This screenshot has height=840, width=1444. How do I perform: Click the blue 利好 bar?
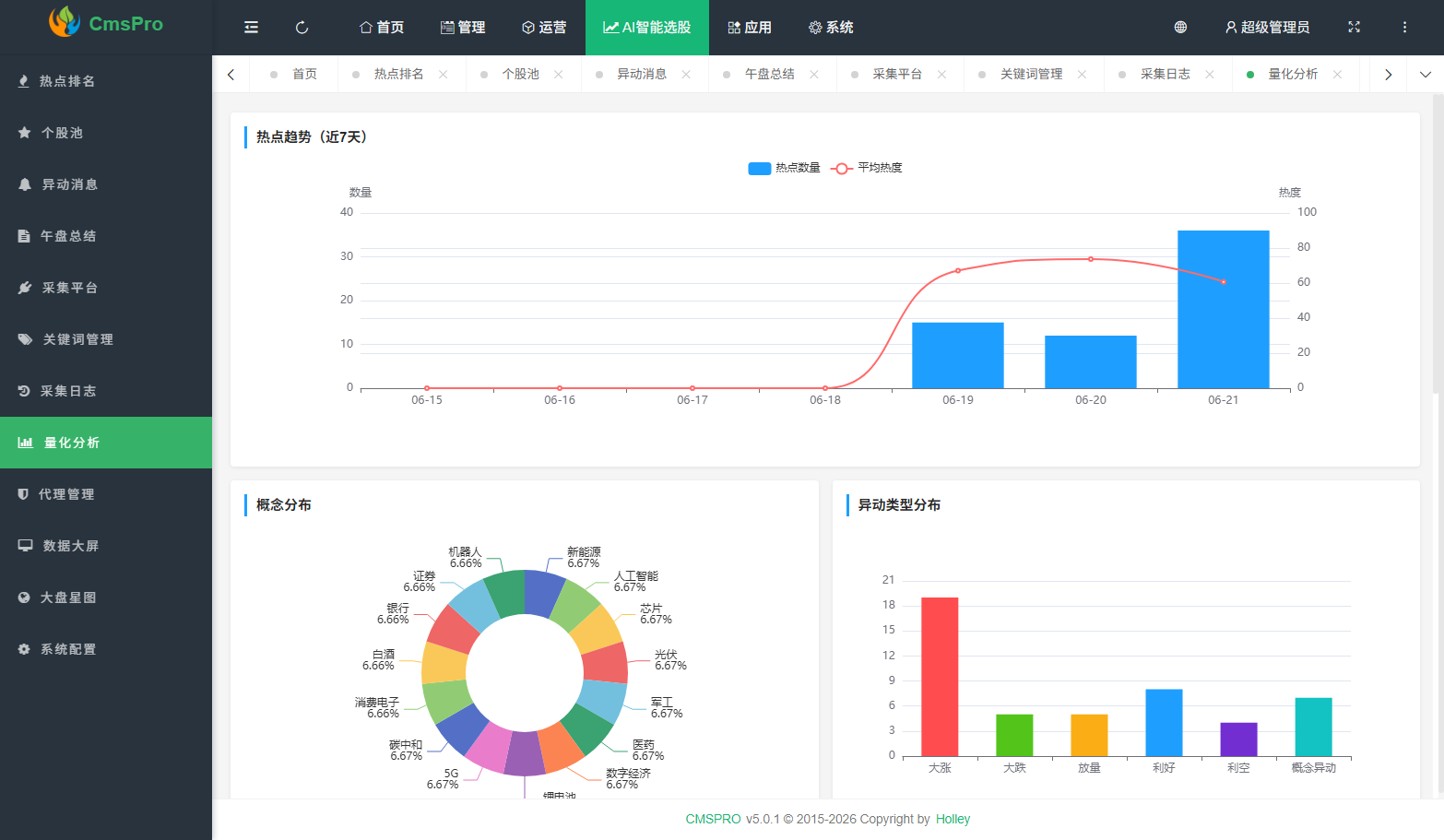(1164, 723)
